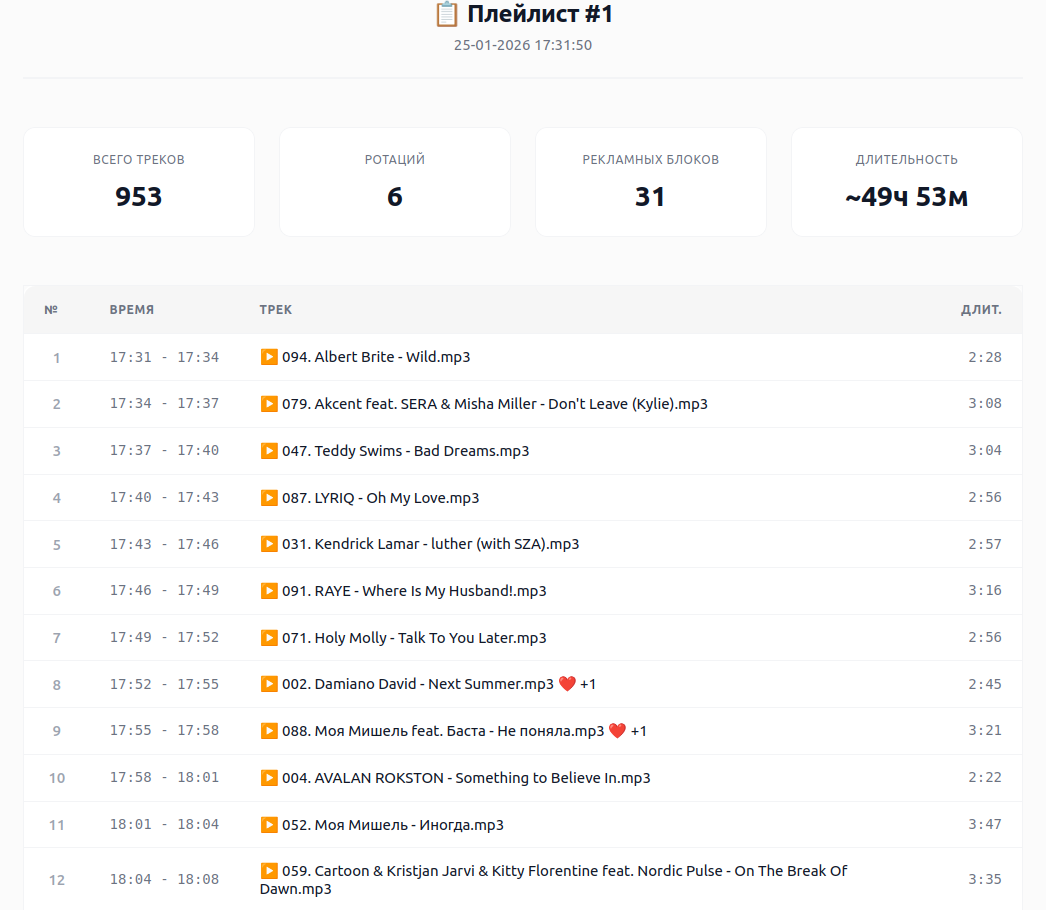Play Cartoon & Kristjan Jarvi track

pos(269,871)
